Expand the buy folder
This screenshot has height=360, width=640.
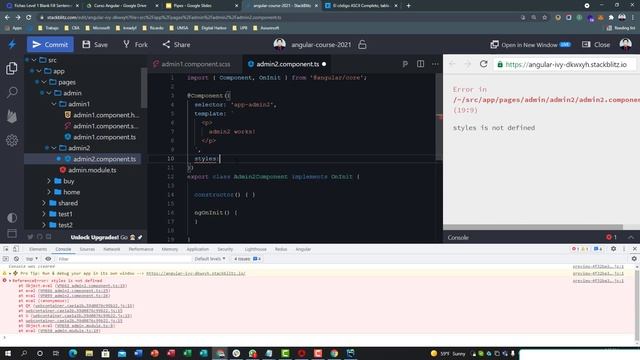click(49, 181)
